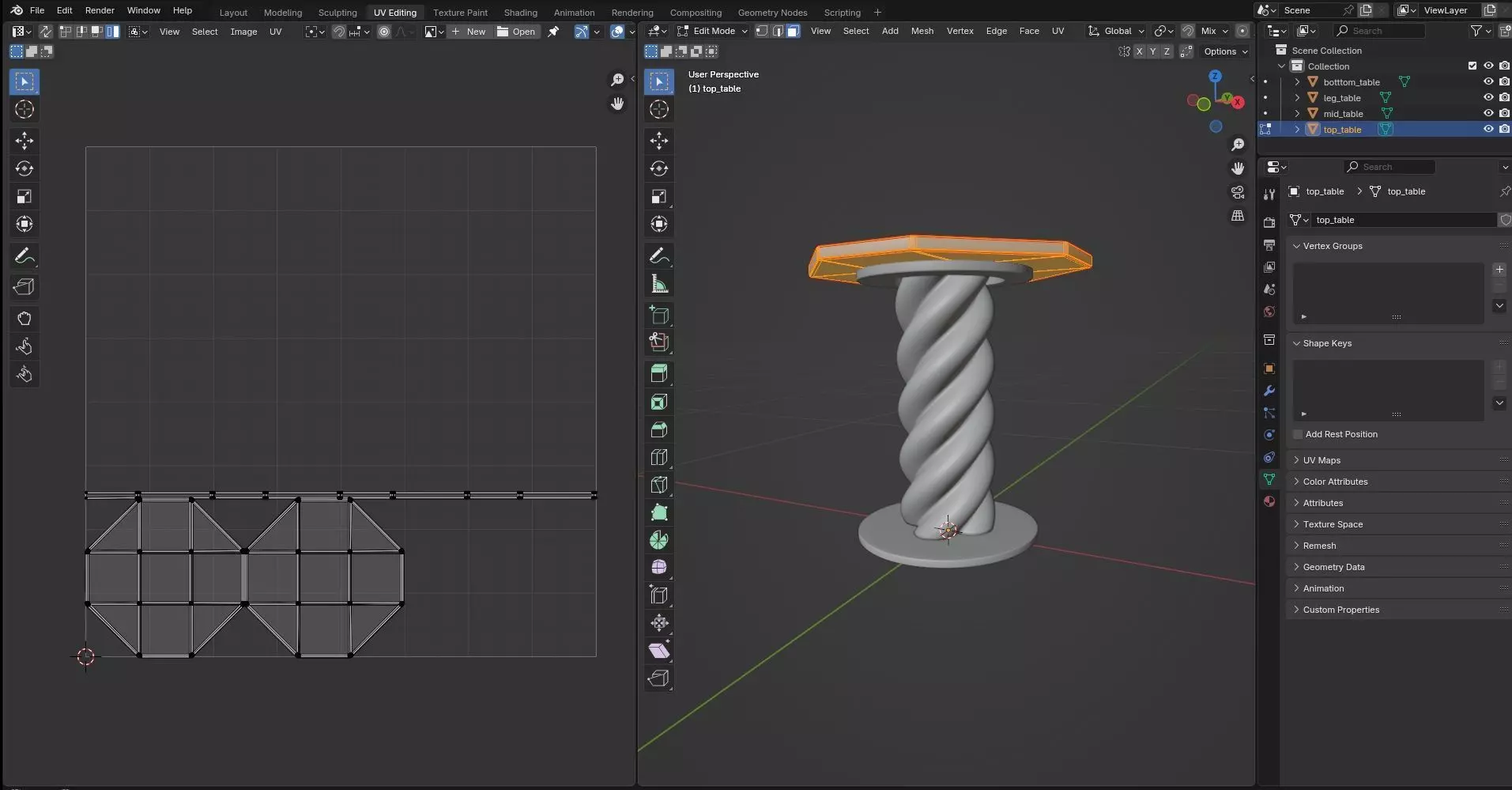This screenshot has width=1512, height=790.
Task: Open the Face menu in 3D viewport
Action: [x=1029, y=31]
